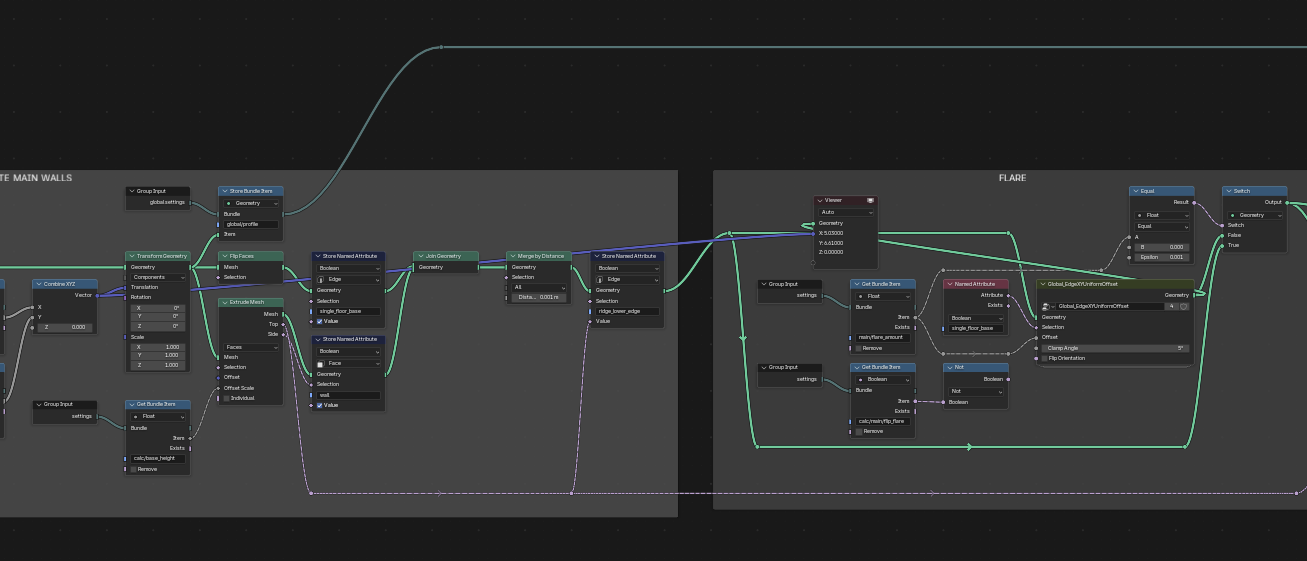Toggle Remove checkbox under calc/base_height
Screen dimensions: 1307x561
pyautogui.click(x=134, y=469)
